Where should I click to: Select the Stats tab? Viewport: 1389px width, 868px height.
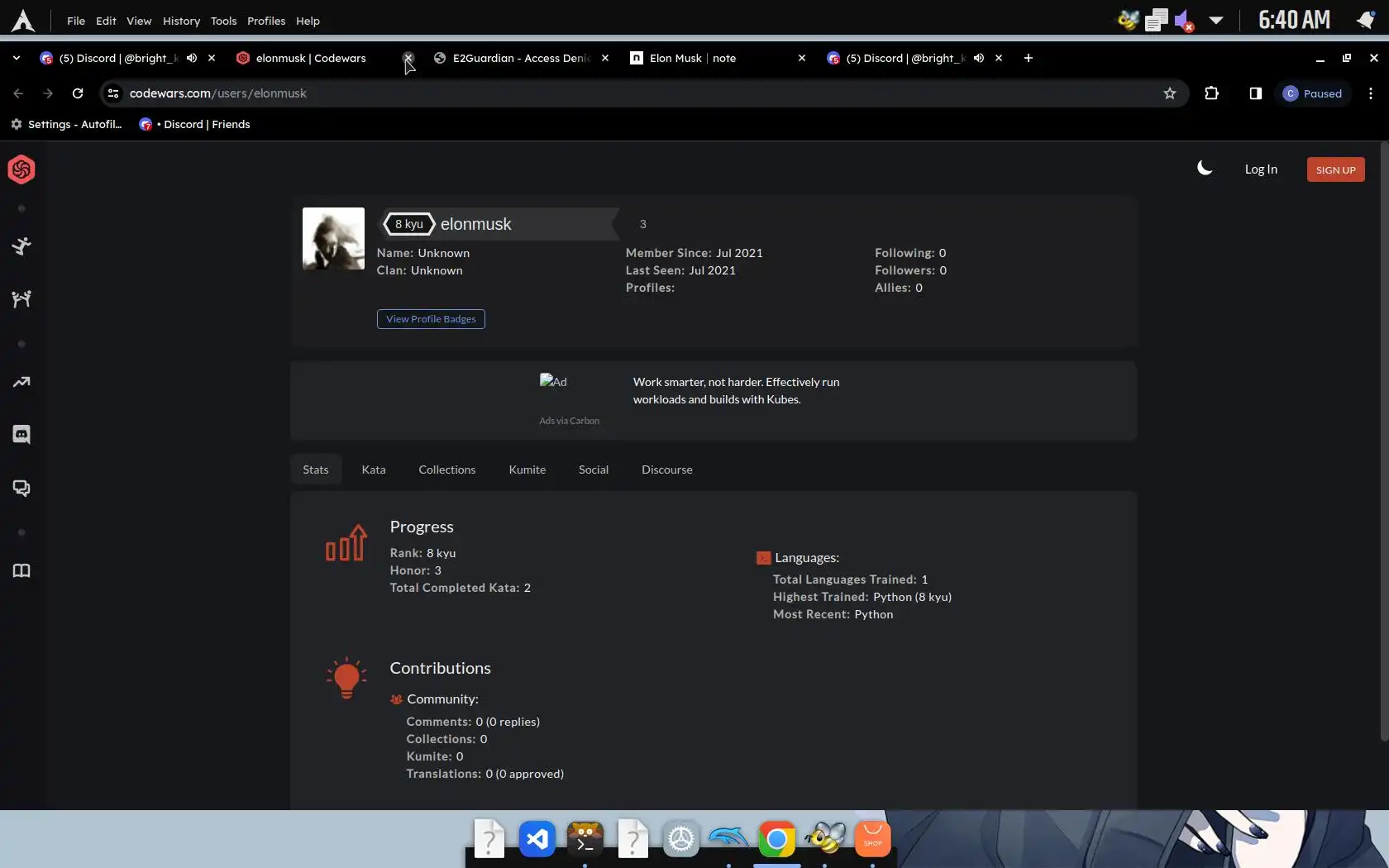316,470
